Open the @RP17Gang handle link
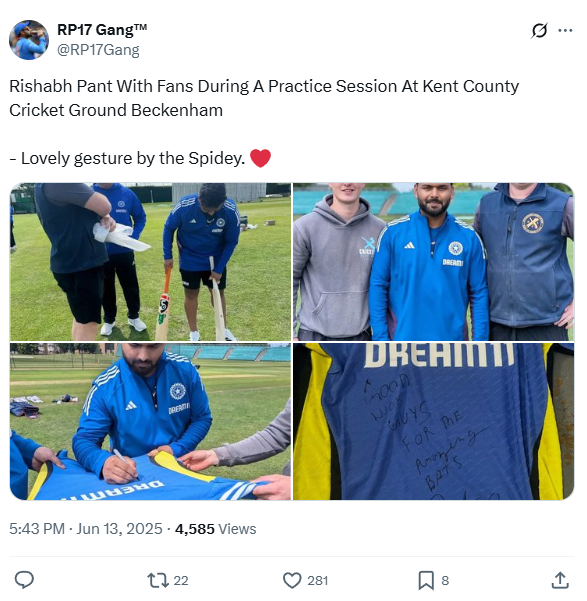The height and width of the screenshot is (601, 587). 98,50
